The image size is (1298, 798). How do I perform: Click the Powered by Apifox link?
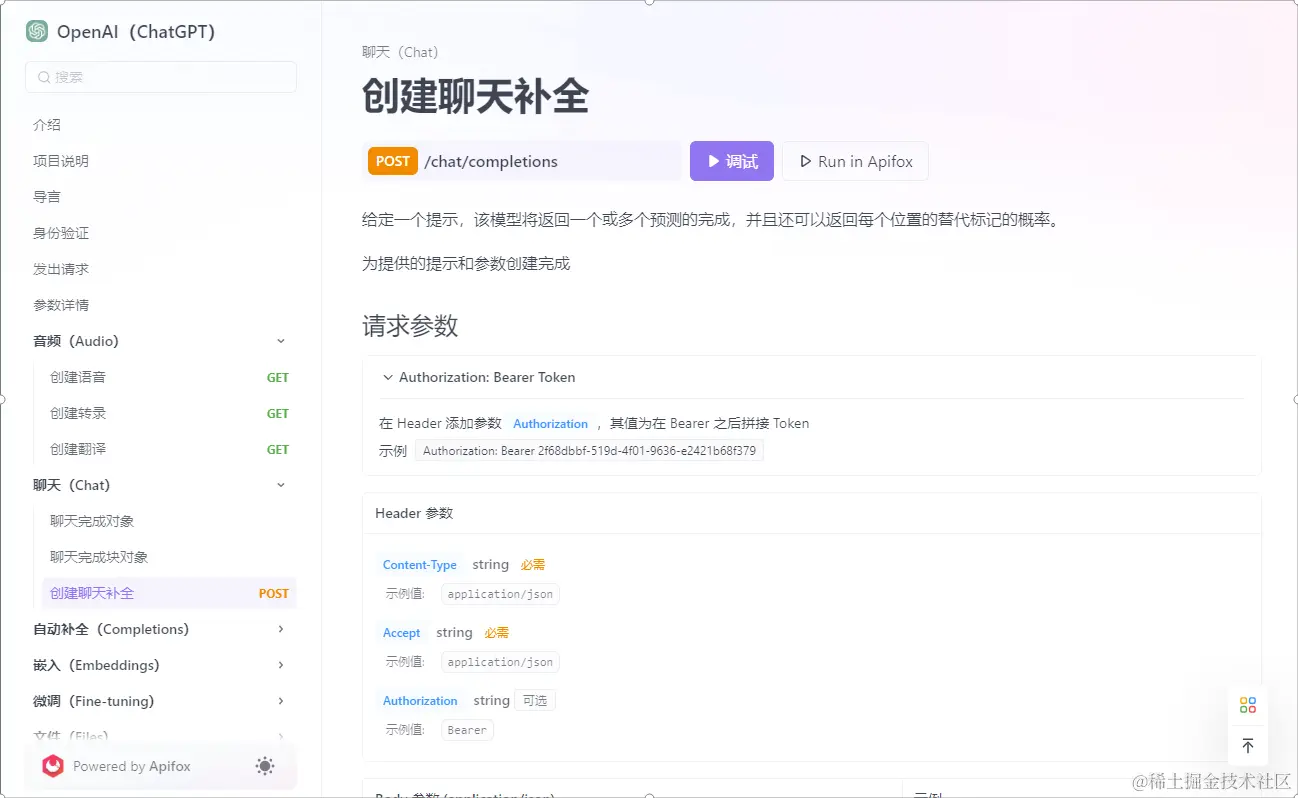tap(132, 766)
